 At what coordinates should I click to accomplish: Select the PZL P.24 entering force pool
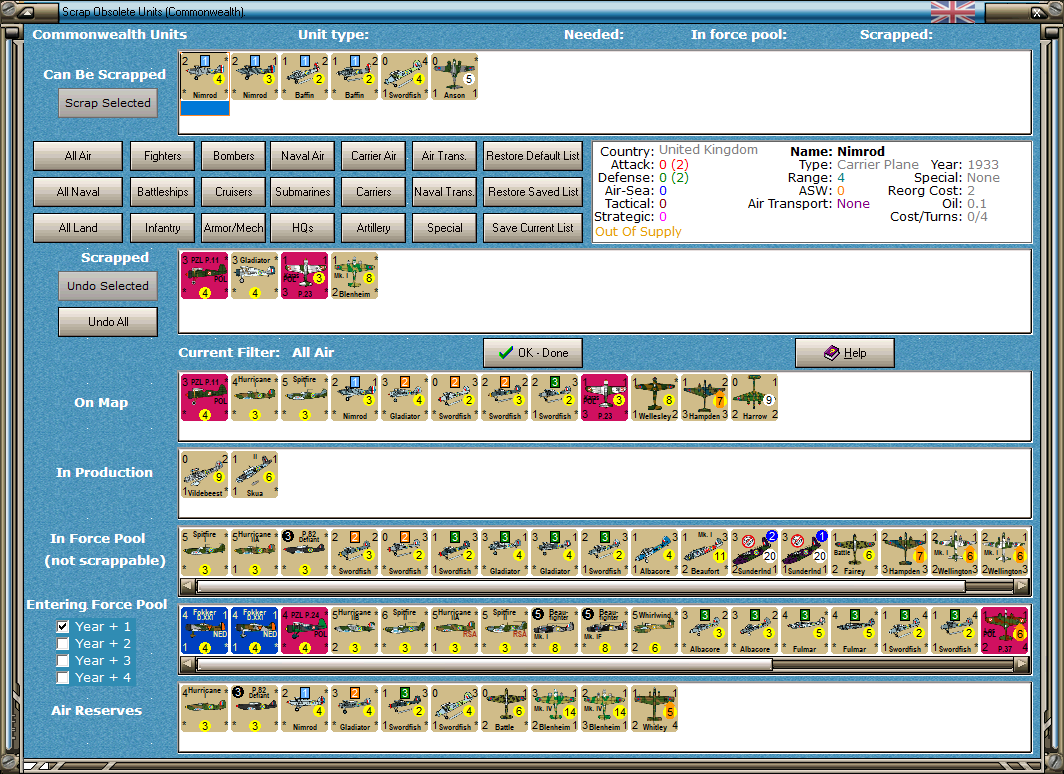click(x=305, y=631)
